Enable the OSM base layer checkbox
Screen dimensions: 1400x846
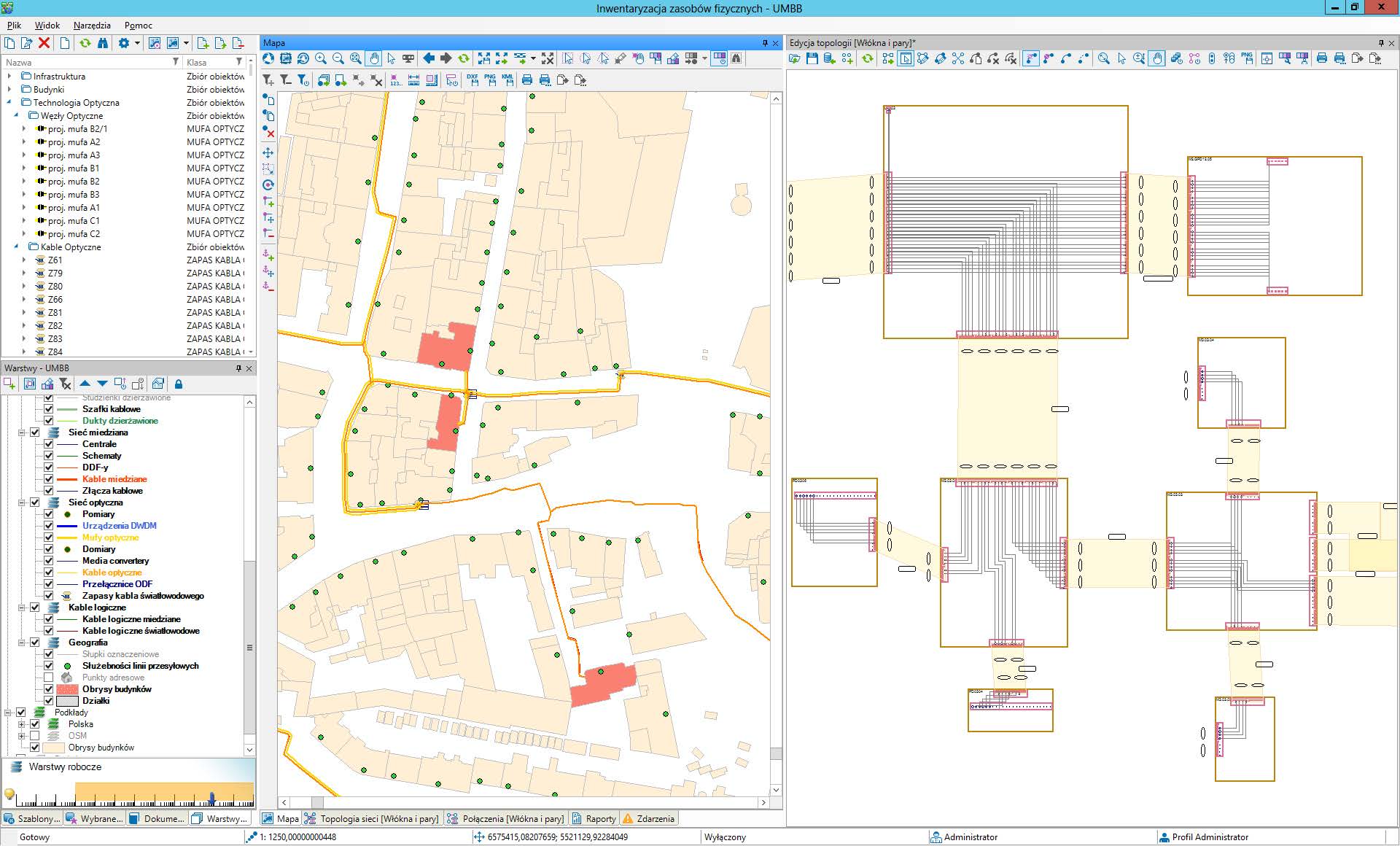click(34, 736)
